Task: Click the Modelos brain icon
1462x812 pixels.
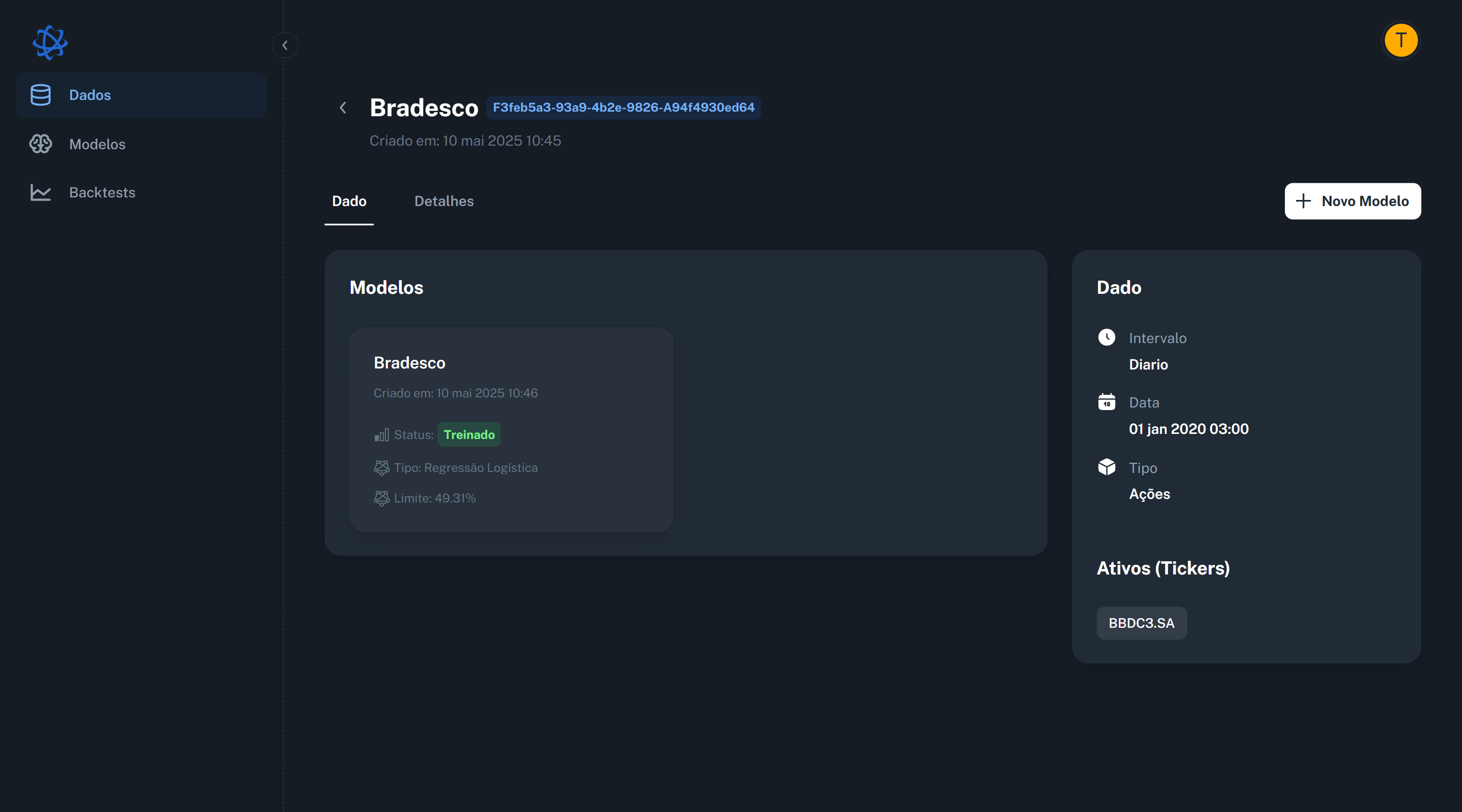Action: click(40, 144)
